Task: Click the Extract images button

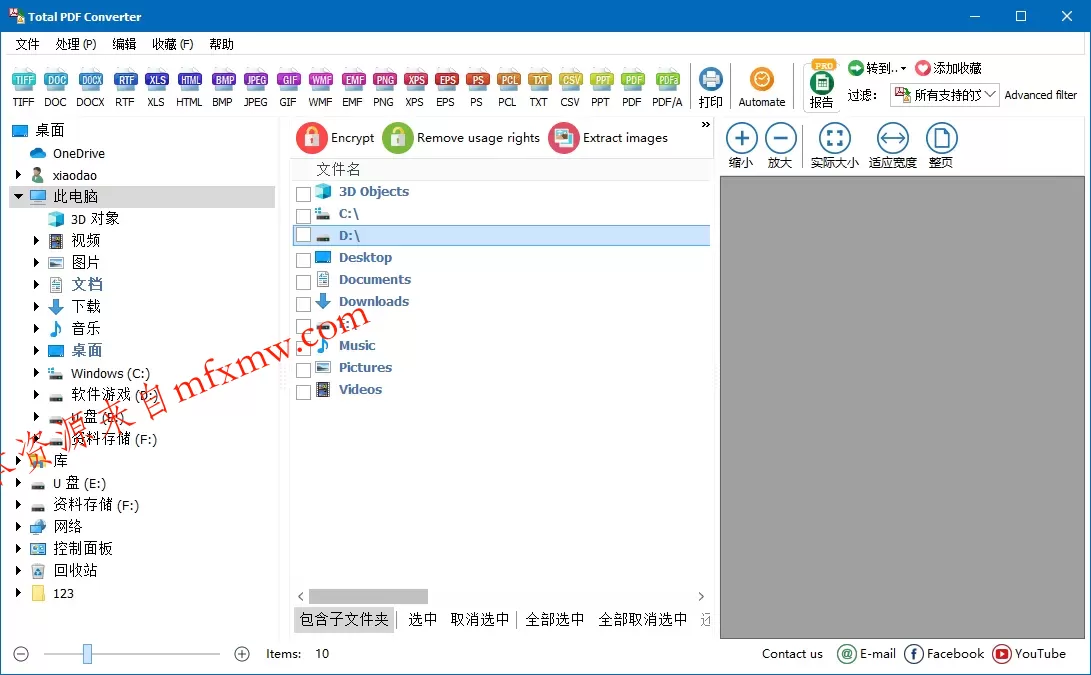Action: coord(608,138)
